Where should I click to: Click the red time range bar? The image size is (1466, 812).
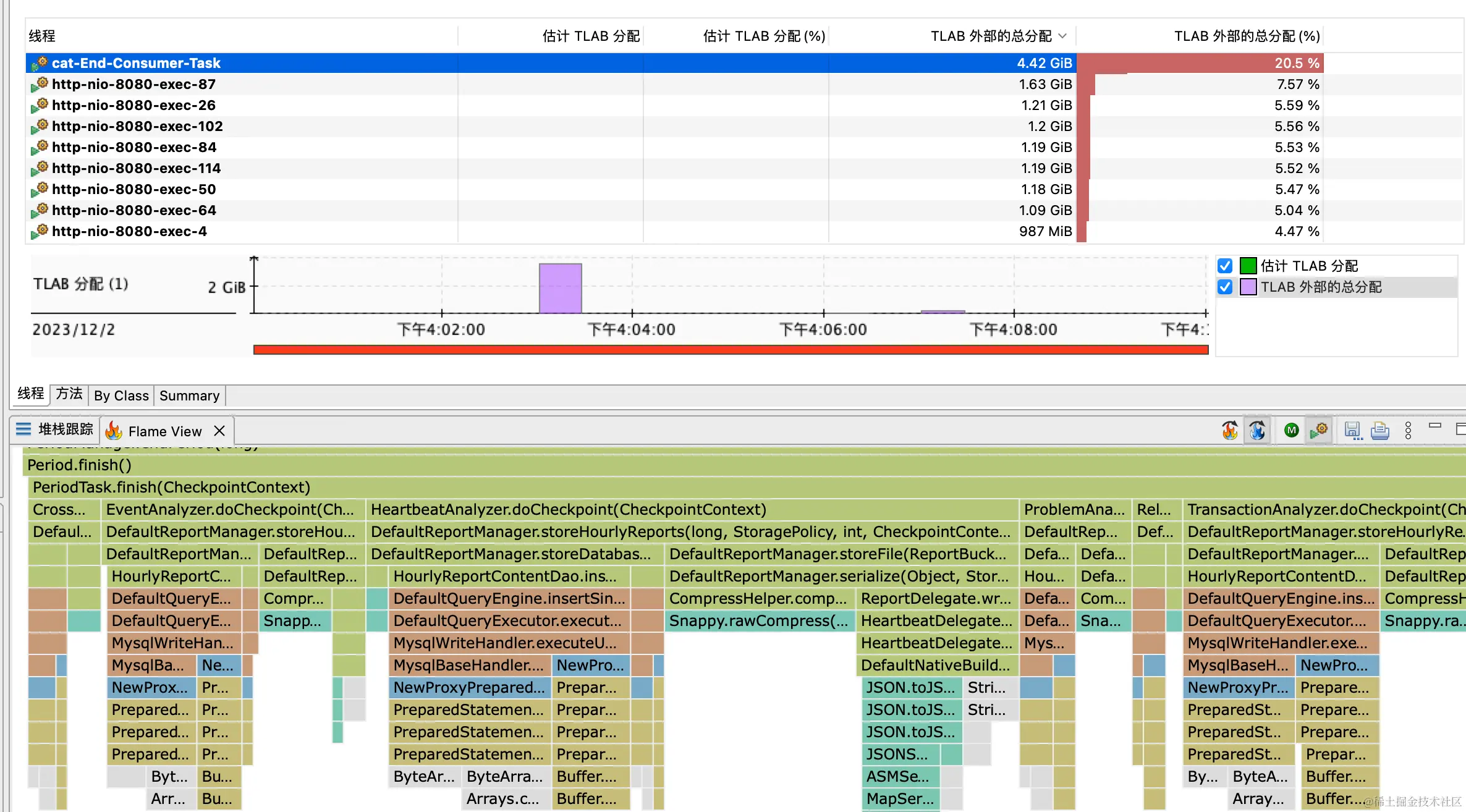pos(731,350)
